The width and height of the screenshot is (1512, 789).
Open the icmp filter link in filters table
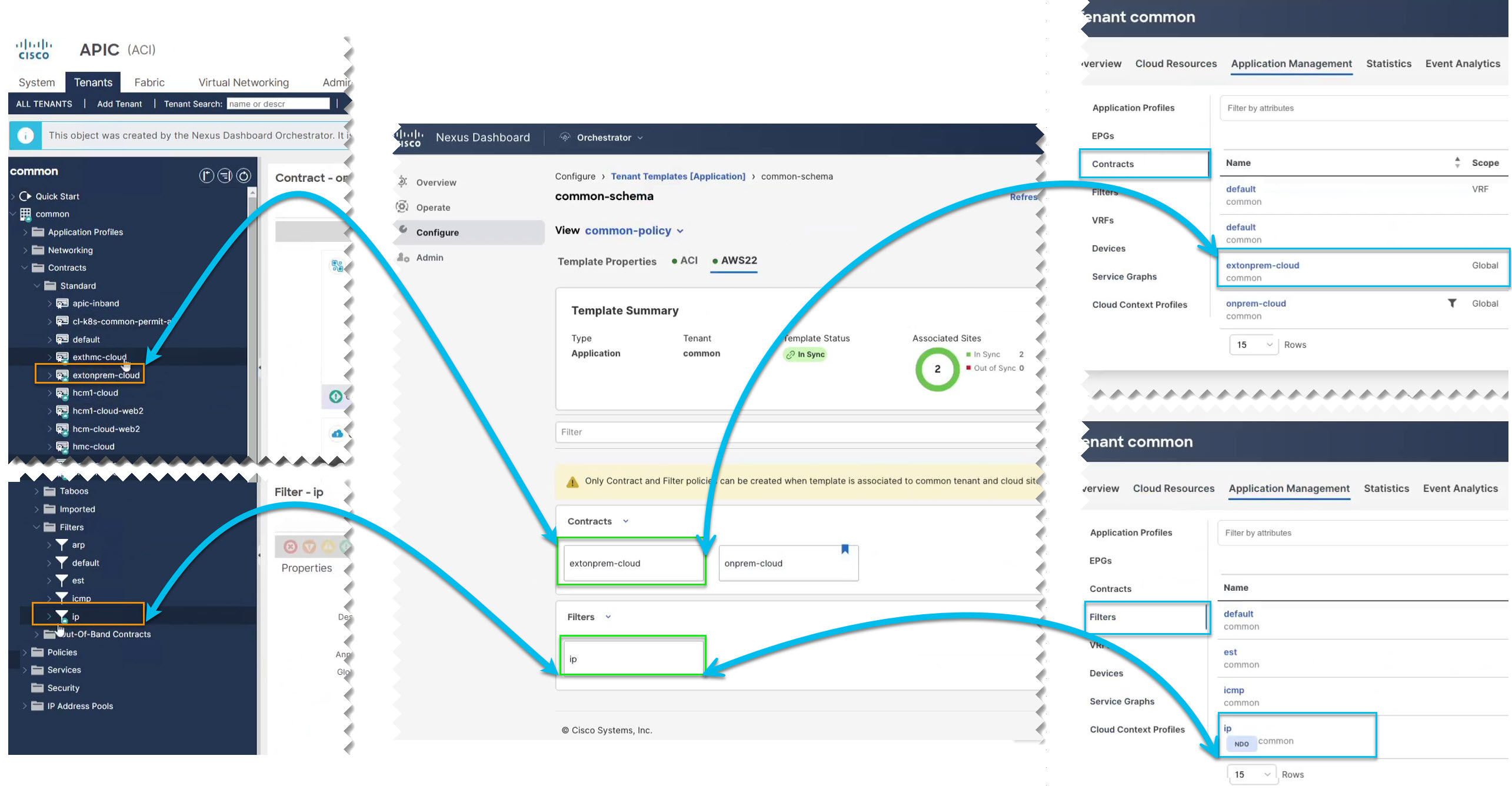tap(1234, 690)
